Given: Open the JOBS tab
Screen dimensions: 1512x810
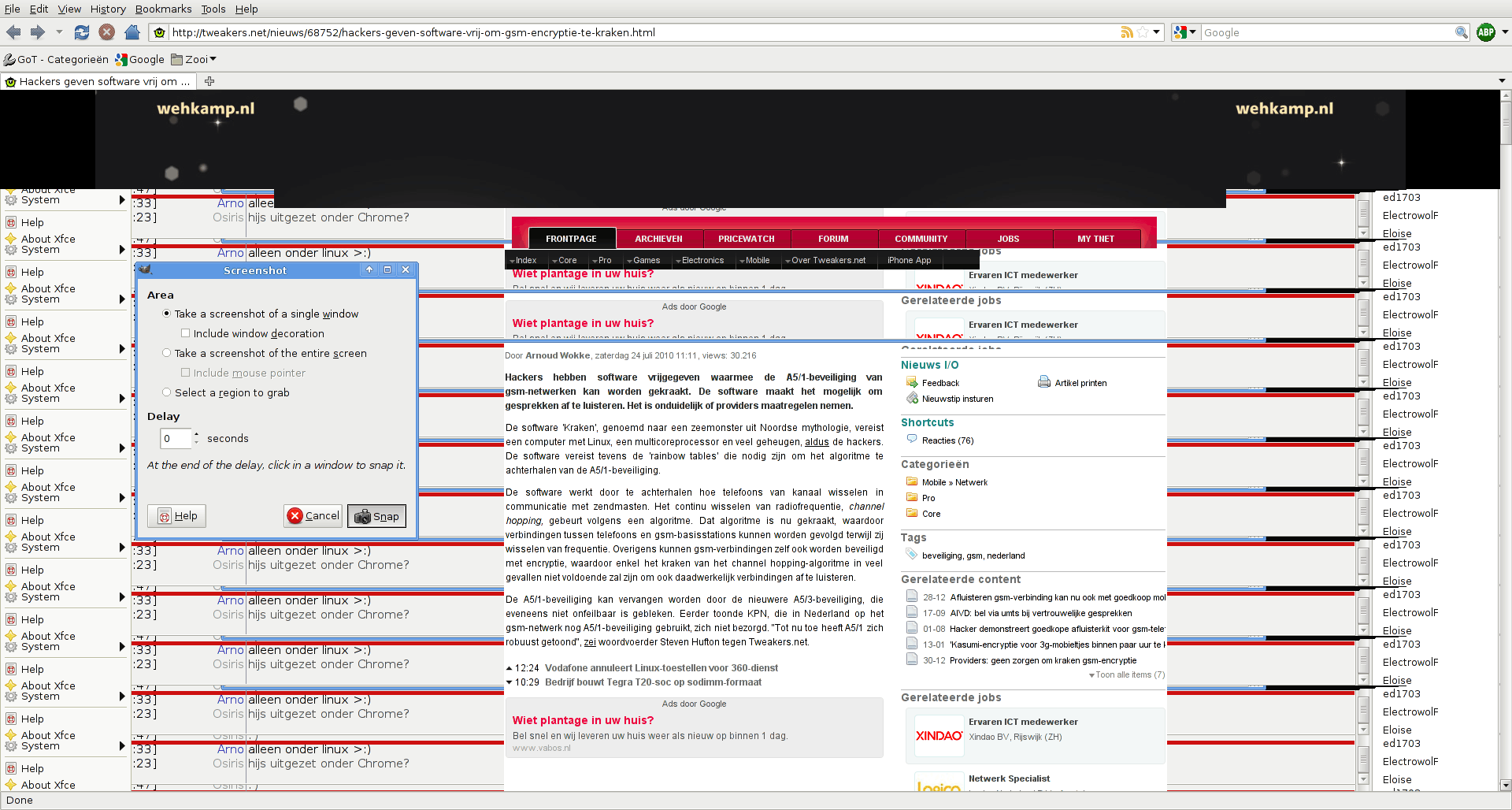Looking at the screenshot, I should coord(1009,239).
